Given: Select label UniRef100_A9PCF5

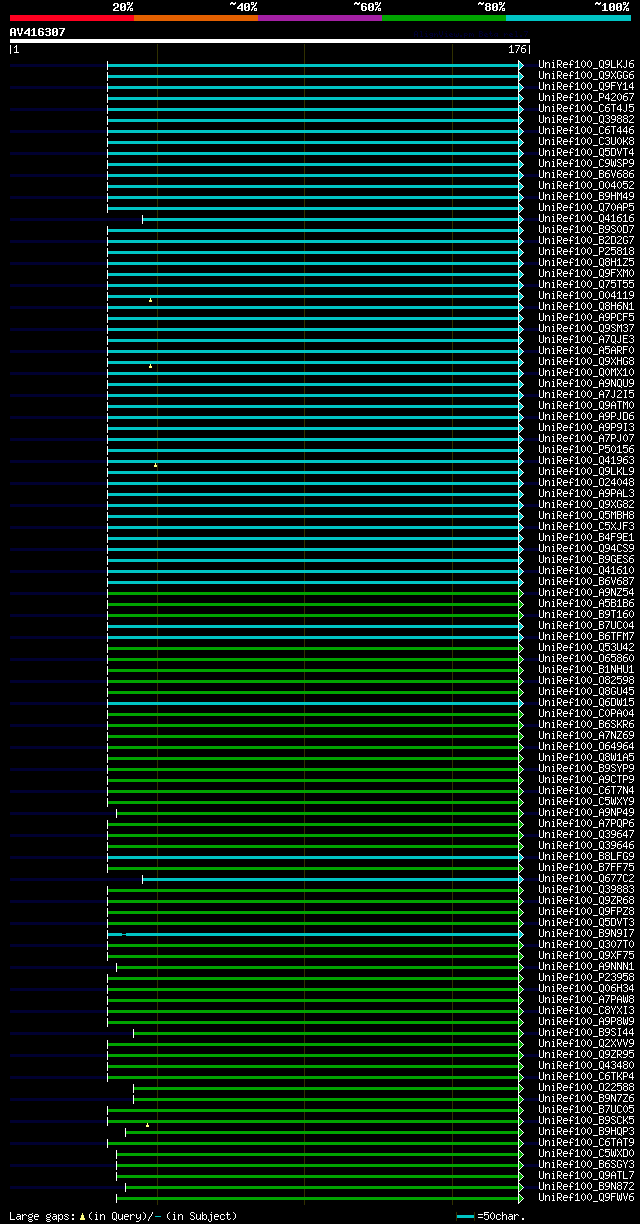Looking at the screenshot, I should coord(586,317).
